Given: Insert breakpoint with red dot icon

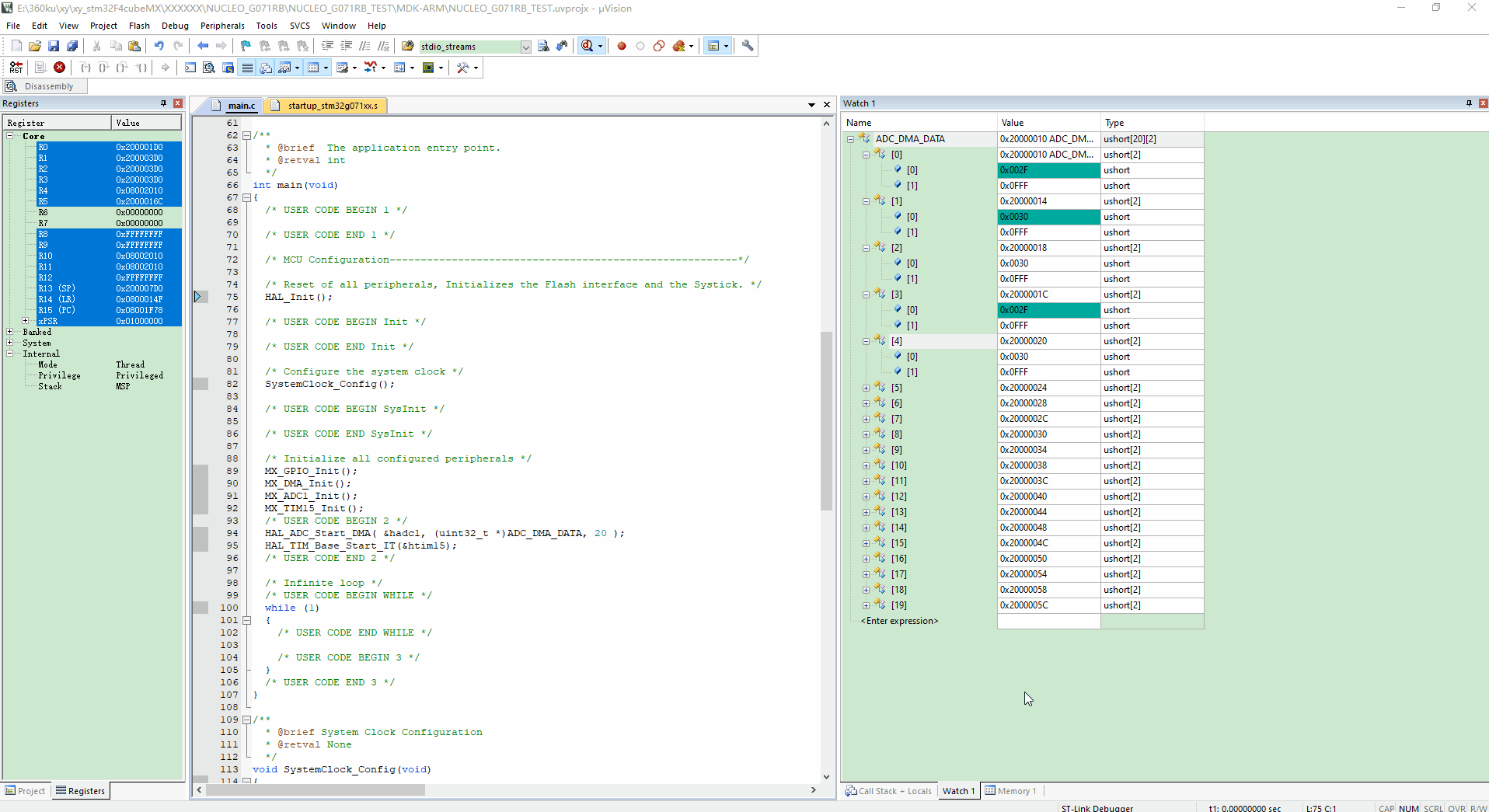Looking at the screenshot, I should coord(622,46).
